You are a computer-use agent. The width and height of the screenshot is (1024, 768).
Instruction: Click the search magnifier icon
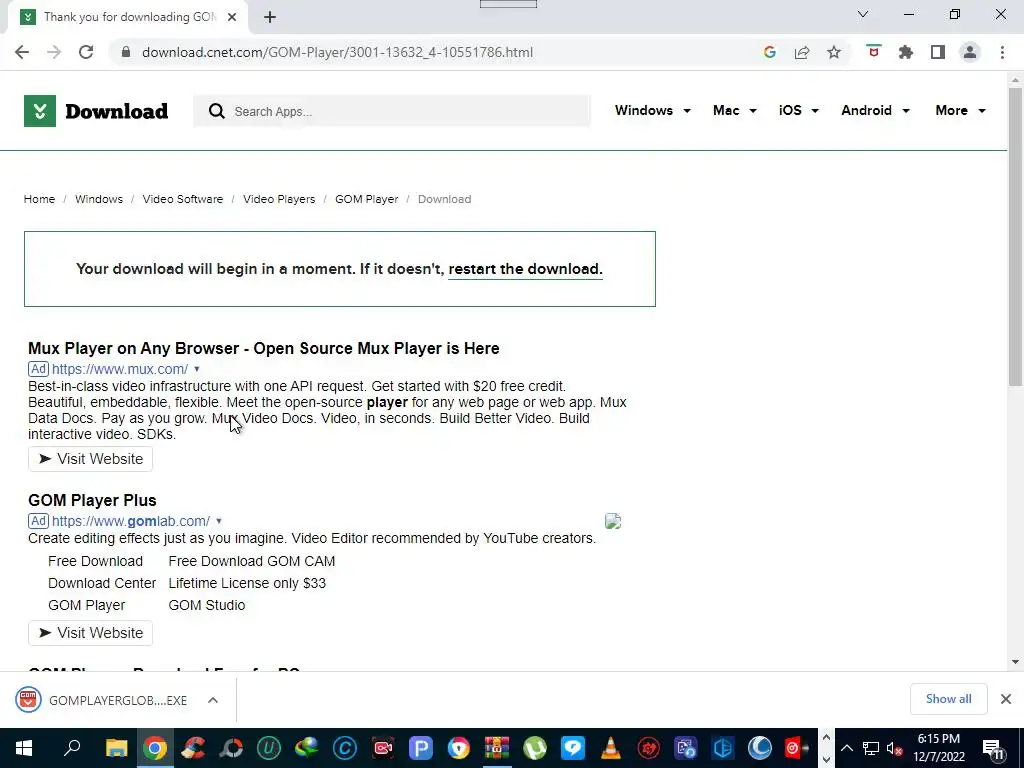(x=216, y=111)
